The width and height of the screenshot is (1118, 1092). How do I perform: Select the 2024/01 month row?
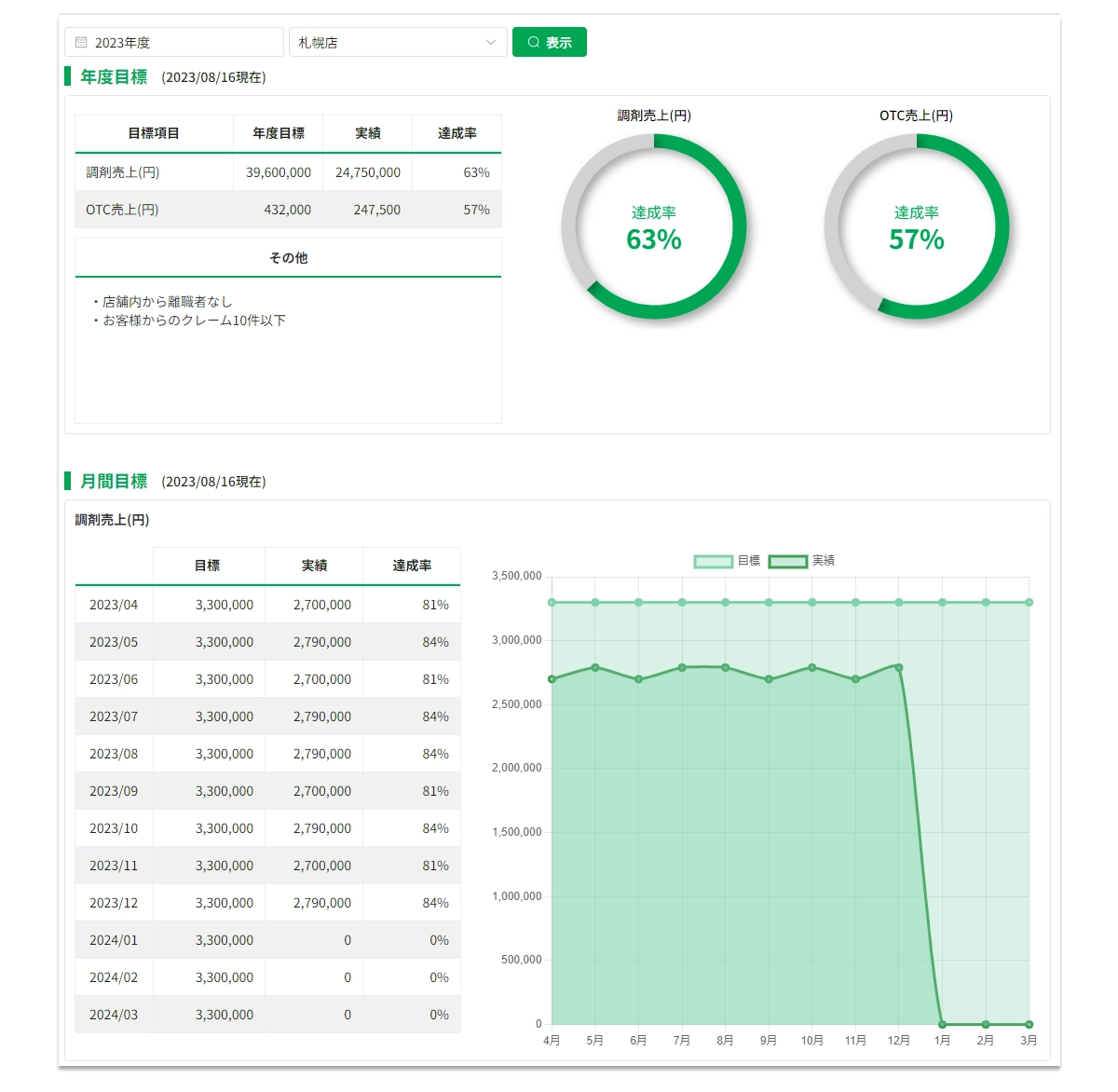tap(267, 940)
